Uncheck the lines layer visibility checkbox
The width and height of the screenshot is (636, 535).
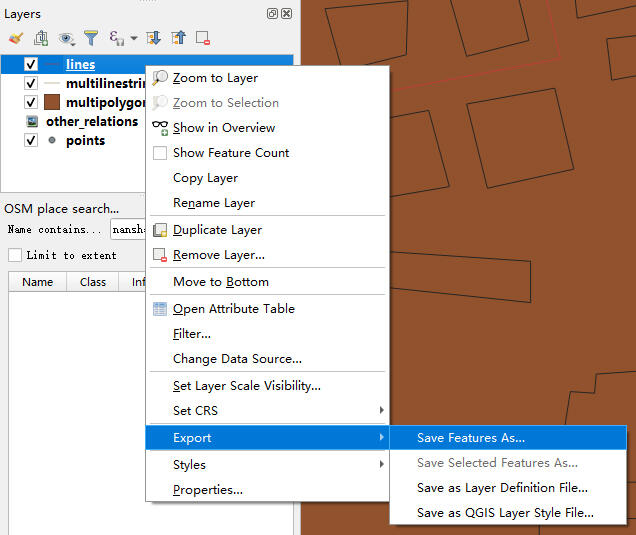(x=31, y=64)
